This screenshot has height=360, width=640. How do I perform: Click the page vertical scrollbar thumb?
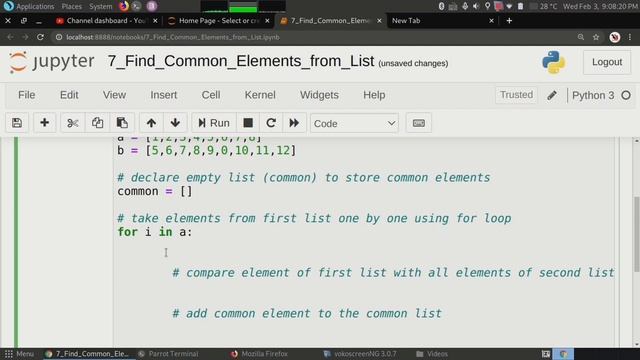click(x=636, y=233)
